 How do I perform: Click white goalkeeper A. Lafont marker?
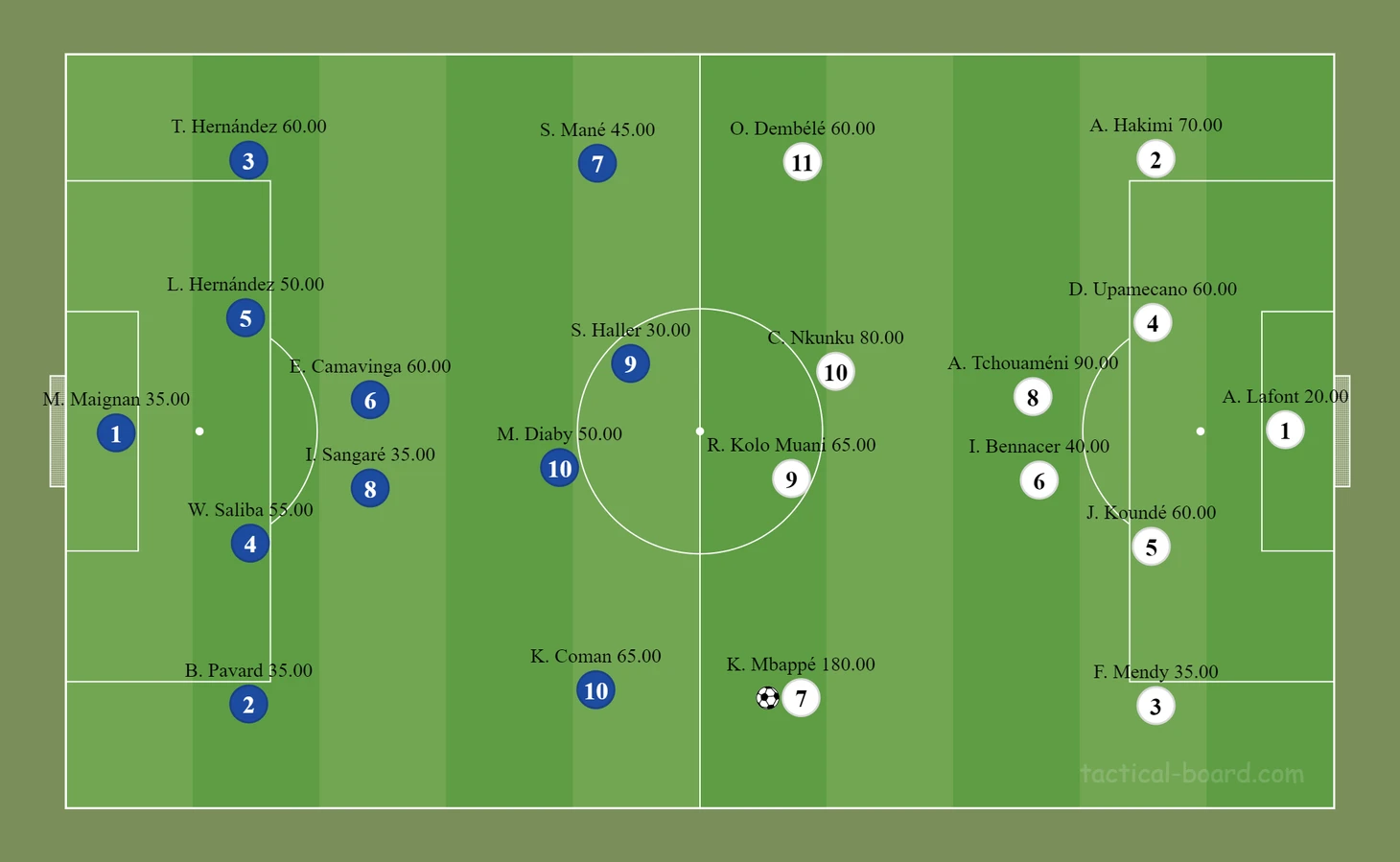tap(1285, 431)
